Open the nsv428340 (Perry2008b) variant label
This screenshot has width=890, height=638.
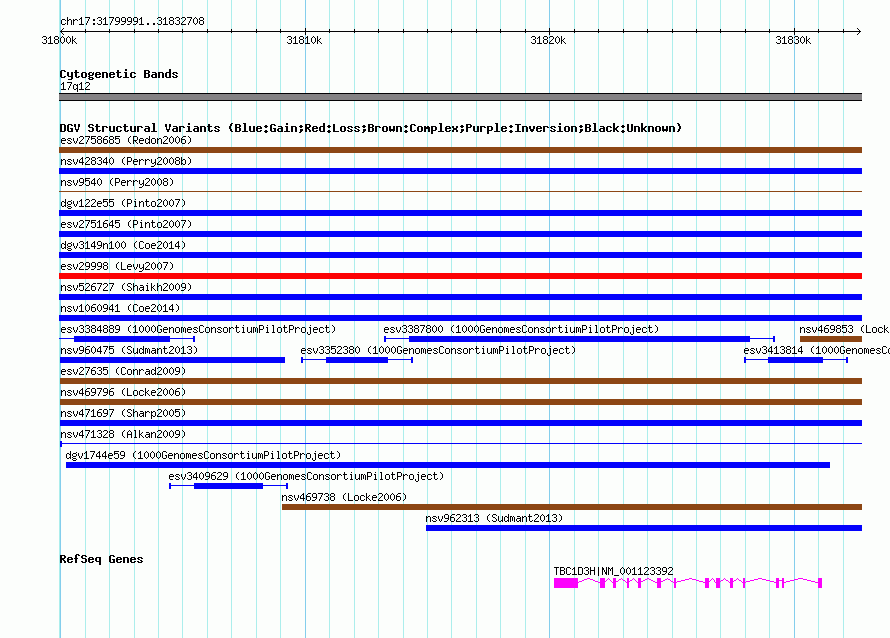pyautogui.click(x=126, y=161)
